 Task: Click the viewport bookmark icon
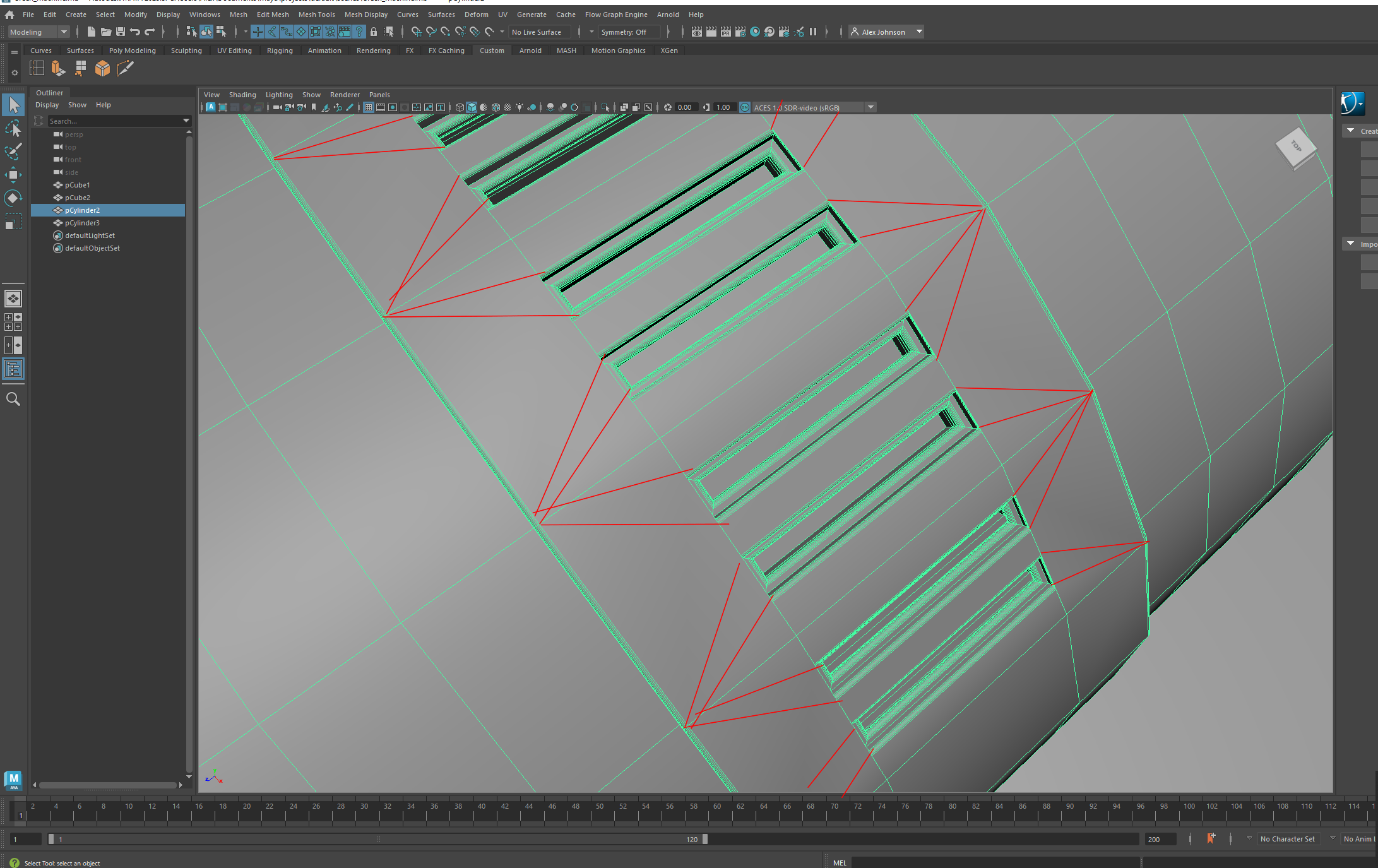click(x=314, y=107)
